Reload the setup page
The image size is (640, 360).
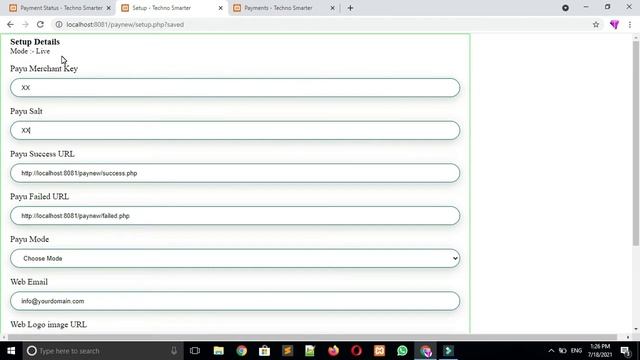pyautogui.click(x=40, y=24)
